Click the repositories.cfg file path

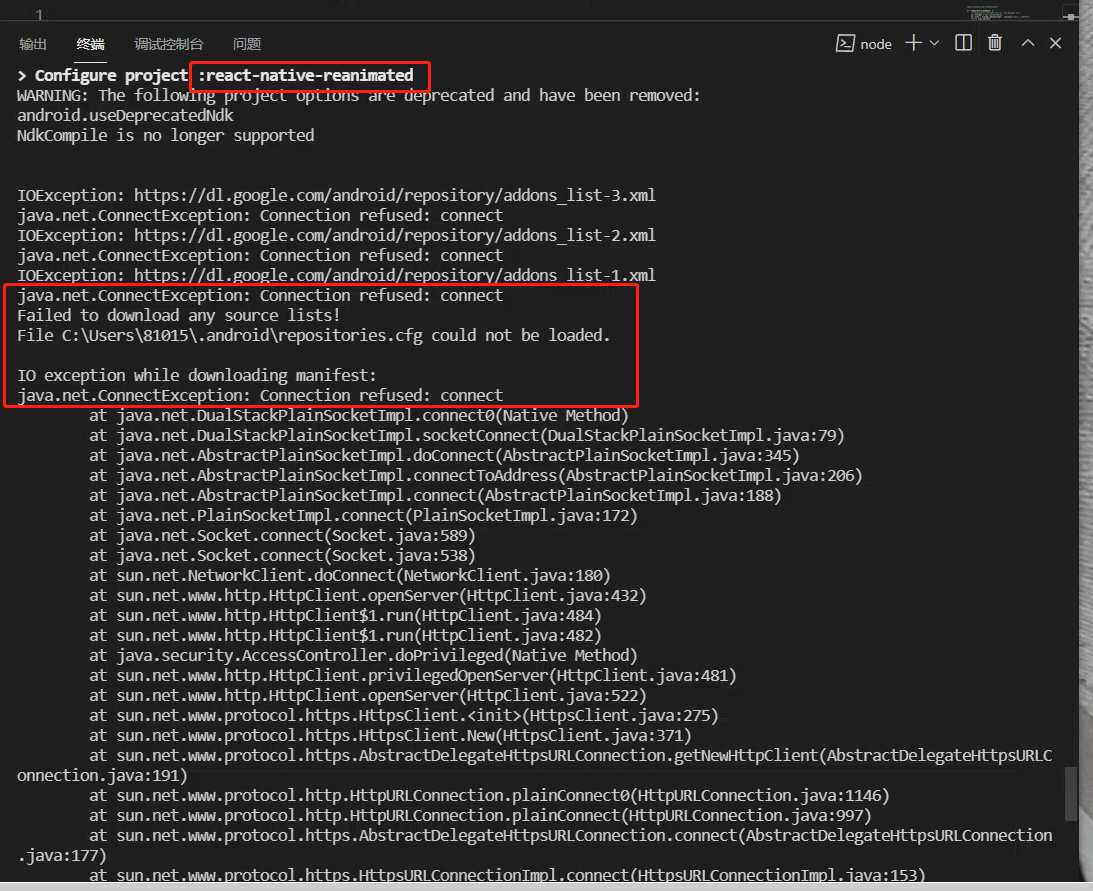coord(242,335)
